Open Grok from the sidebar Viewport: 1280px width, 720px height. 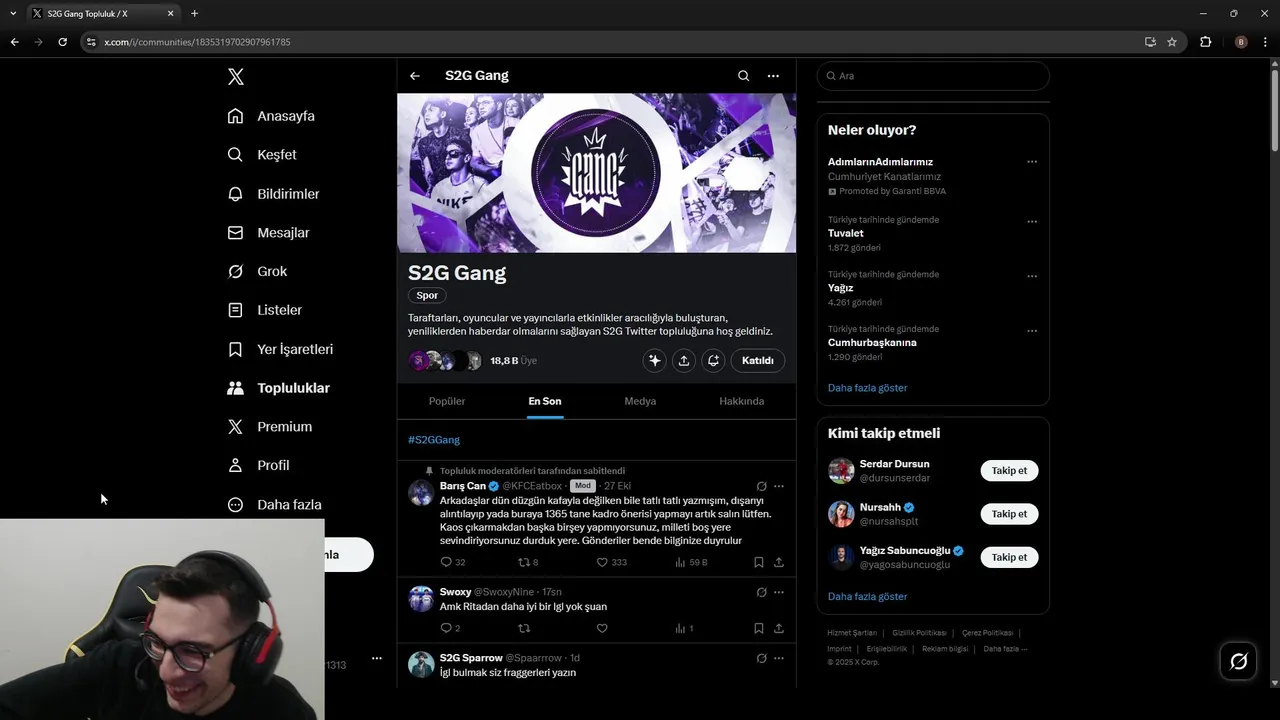[x=257, y=271]
